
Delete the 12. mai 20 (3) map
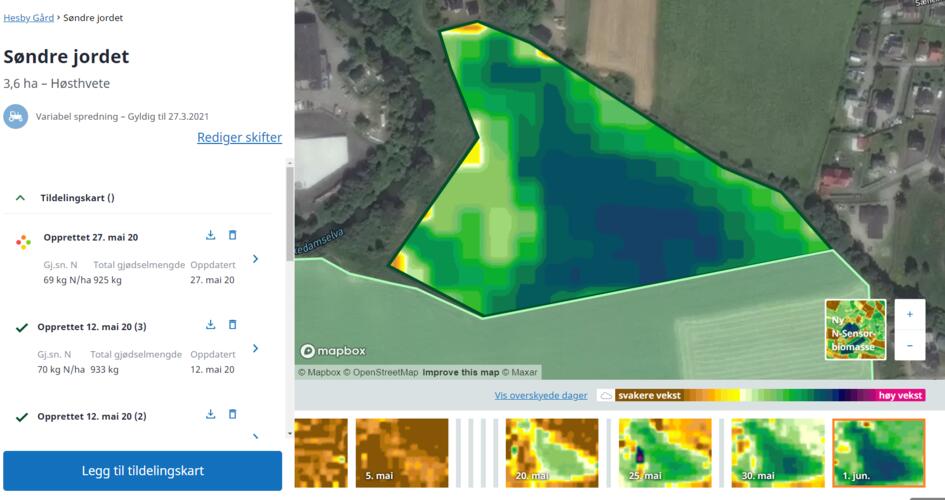coord(233,325)
